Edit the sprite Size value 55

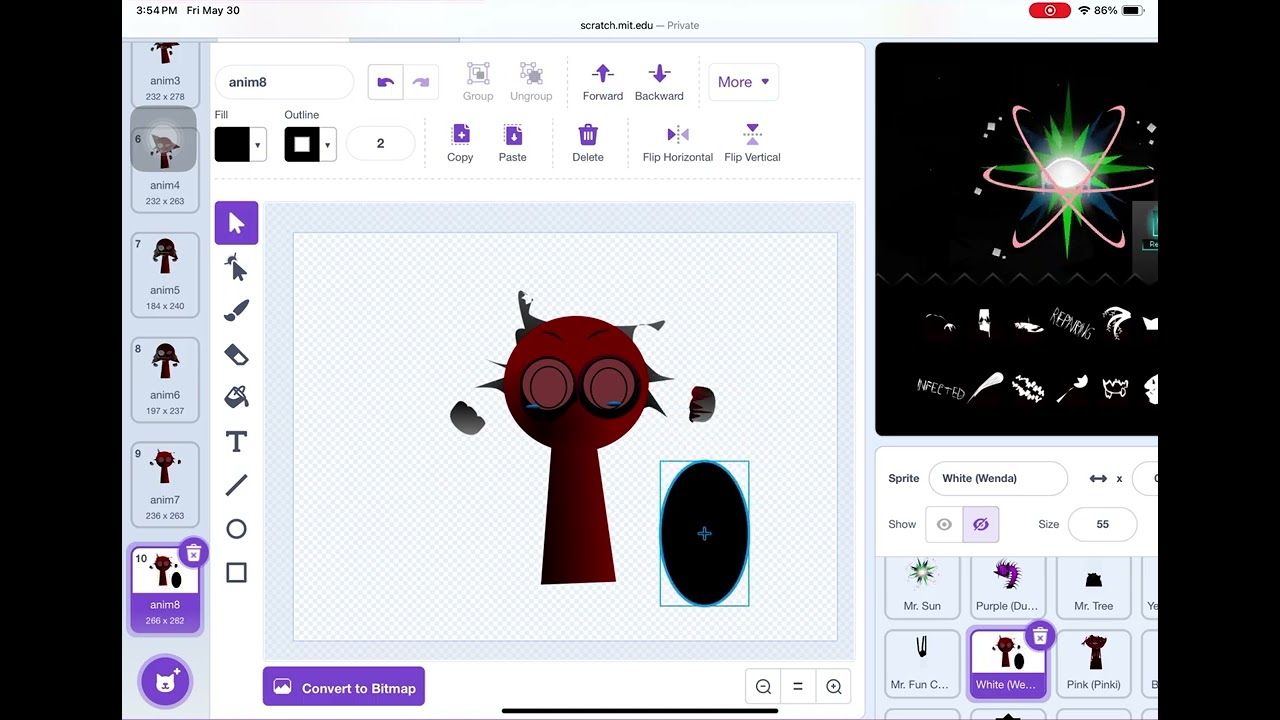(1102, 524)
